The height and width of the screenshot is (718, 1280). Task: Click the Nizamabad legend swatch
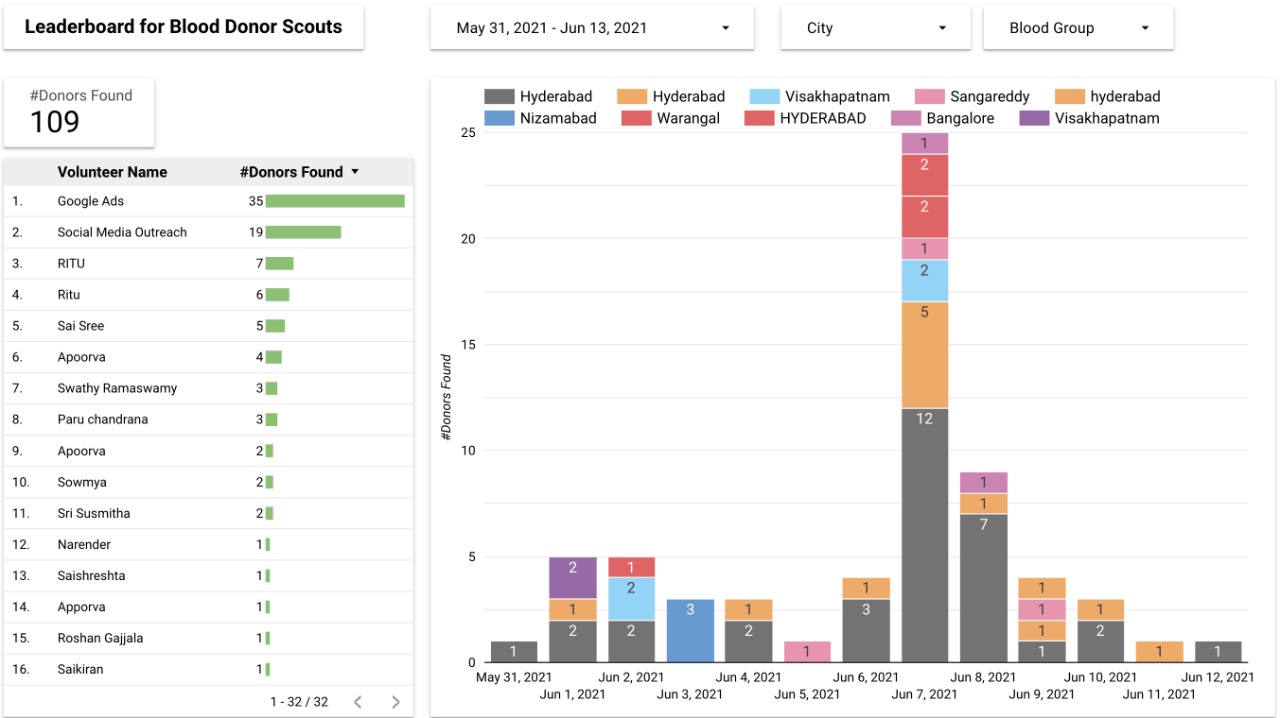(x=499, y=119)
